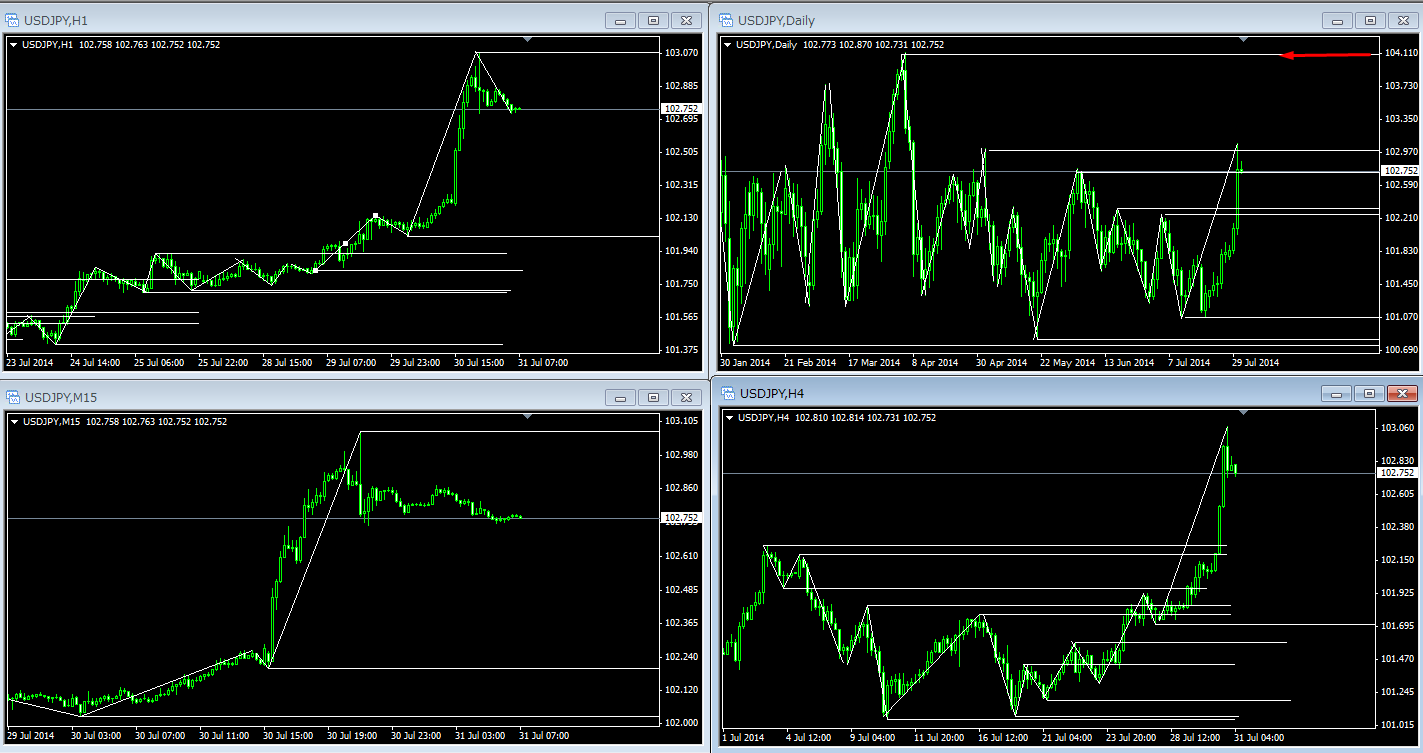The image size is (1423, 753).
Task: Click the USDJPY,H4 window title icon
Action: pos(727,393)
